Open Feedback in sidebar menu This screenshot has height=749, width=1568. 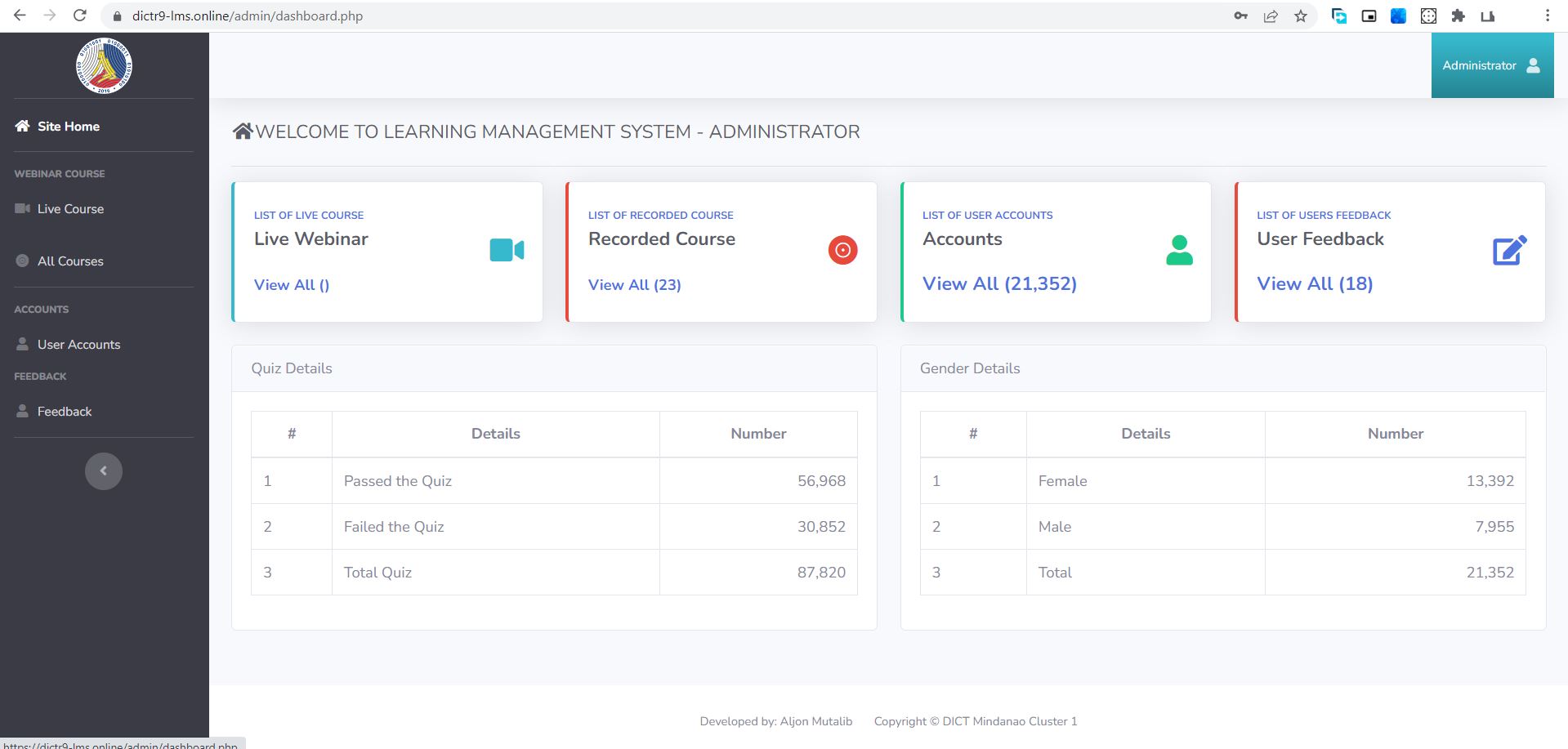(x=65, y=412)
